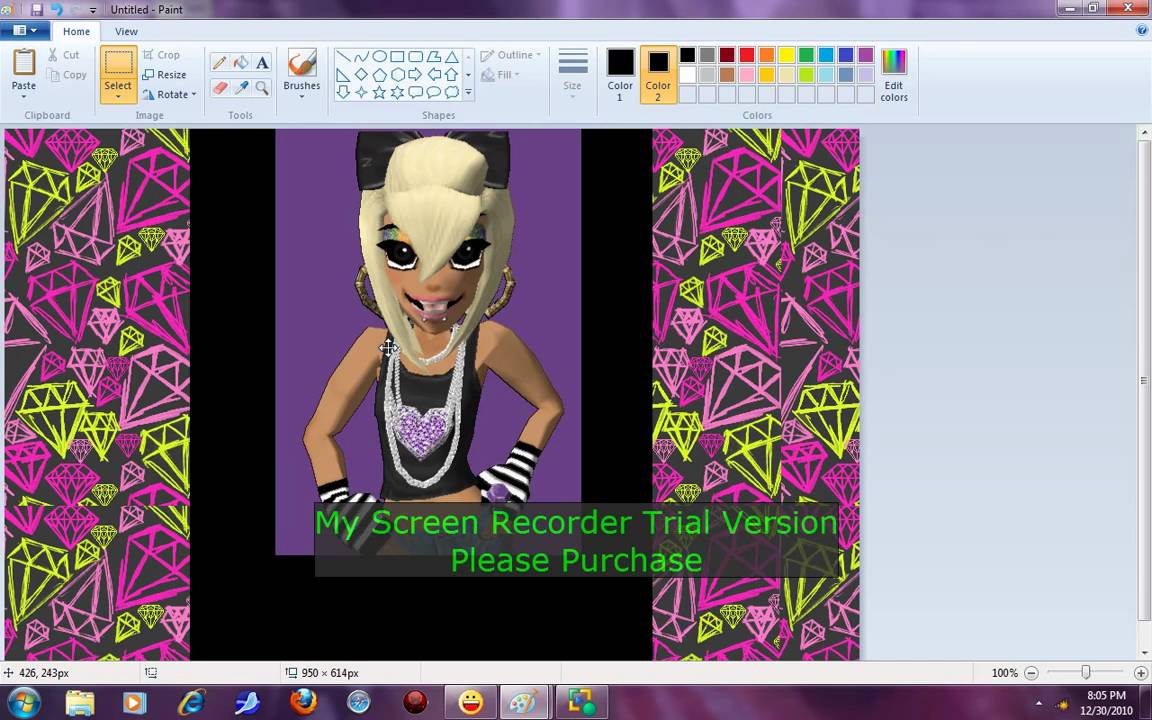Choose the Cloud callout shape
Viewport: 1152px width, 720px height.
(452, 93)
